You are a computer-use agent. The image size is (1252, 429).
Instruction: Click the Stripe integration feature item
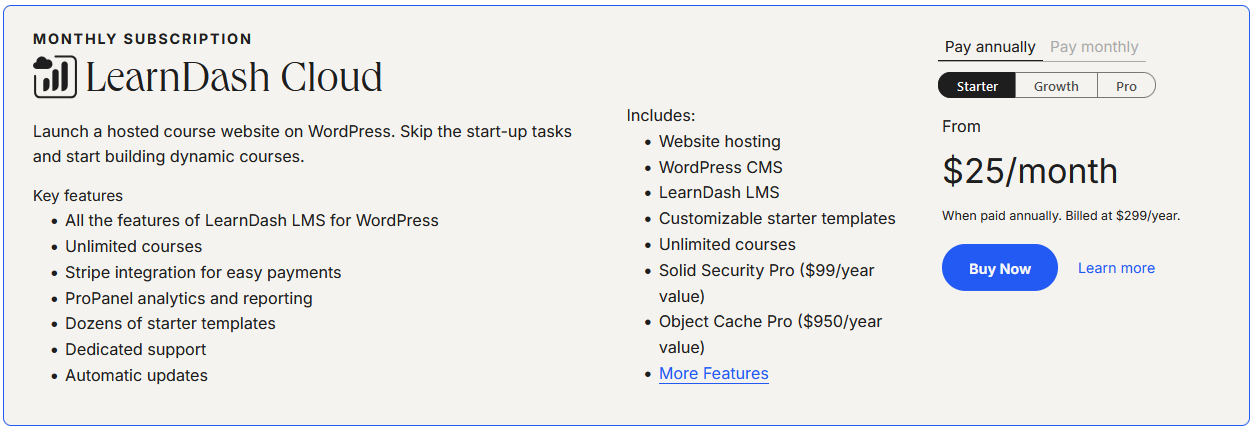[203, 272]
